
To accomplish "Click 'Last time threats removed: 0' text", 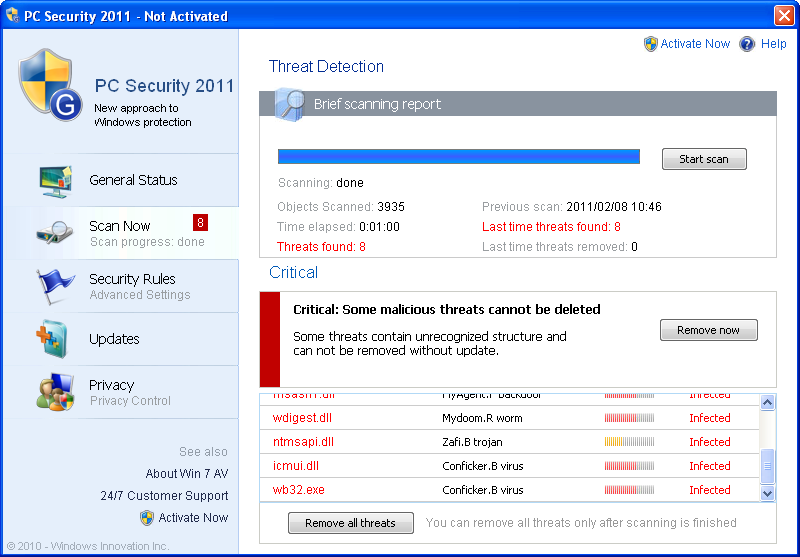I will (x=560, y=247).
